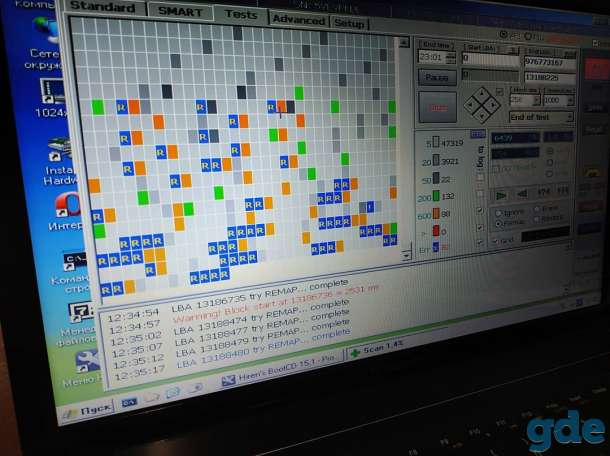
Task: Select the Tests tab
Action: pos(241,15)
